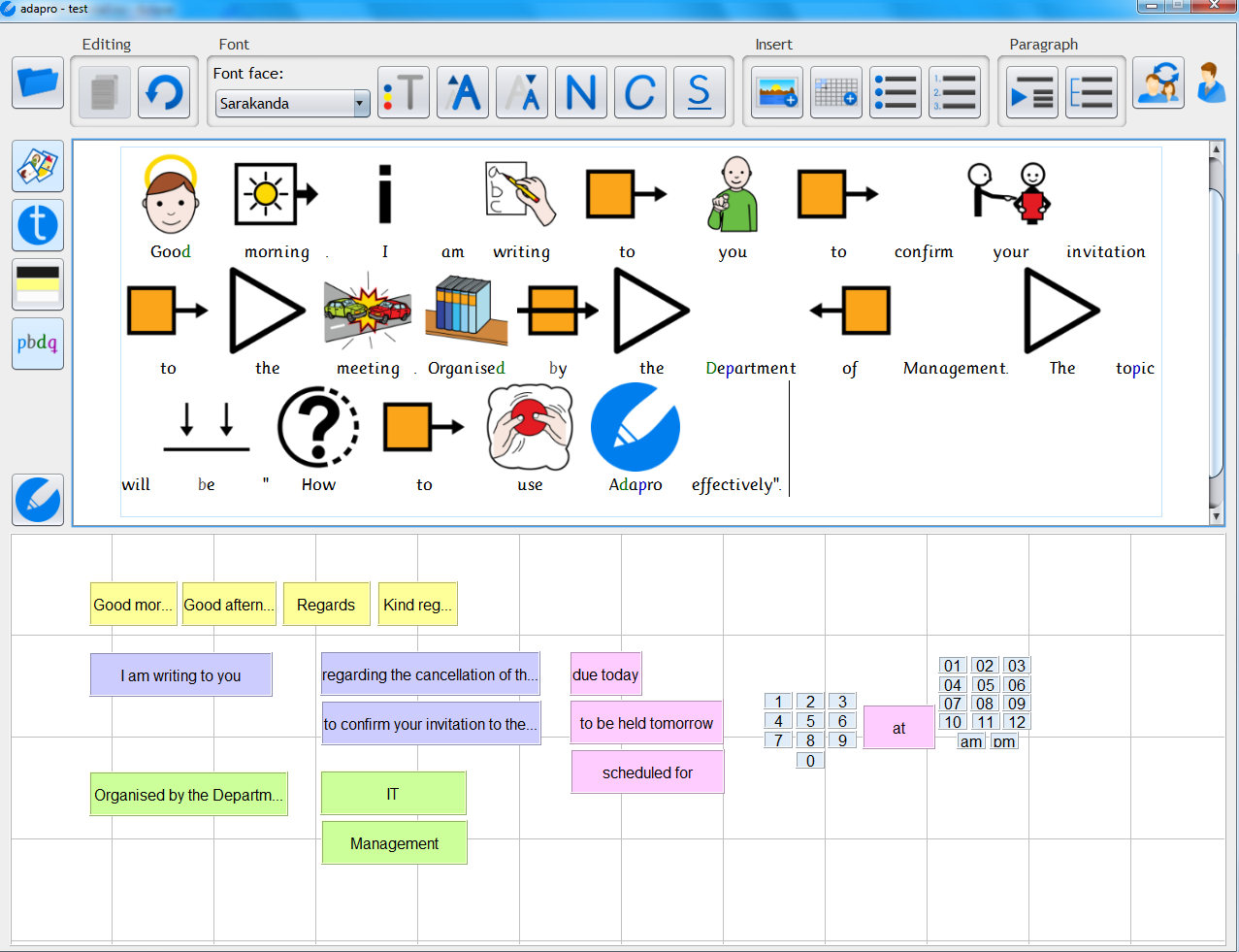Click the 12 time value button
The image size is (1239, 952).
(1016, 722)
